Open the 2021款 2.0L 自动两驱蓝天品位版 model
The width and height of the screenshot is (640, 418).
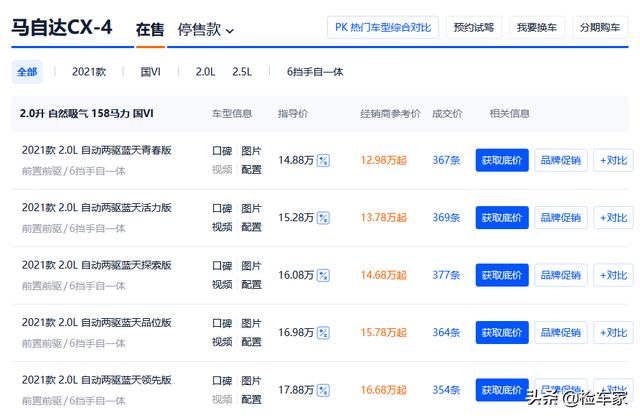pos(97,323)
